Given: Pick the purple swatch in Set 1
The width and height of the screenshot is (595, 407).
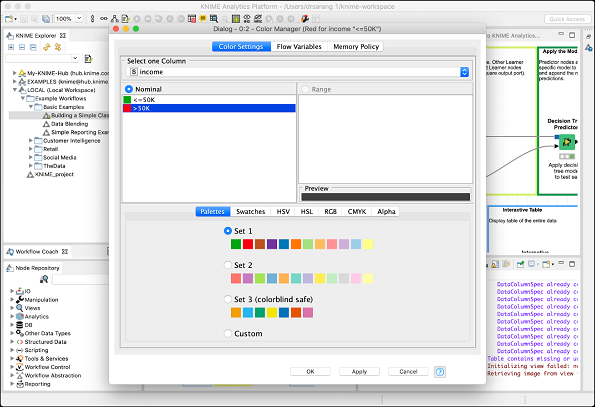Looking at the screenshot, I should click(272, 244).
